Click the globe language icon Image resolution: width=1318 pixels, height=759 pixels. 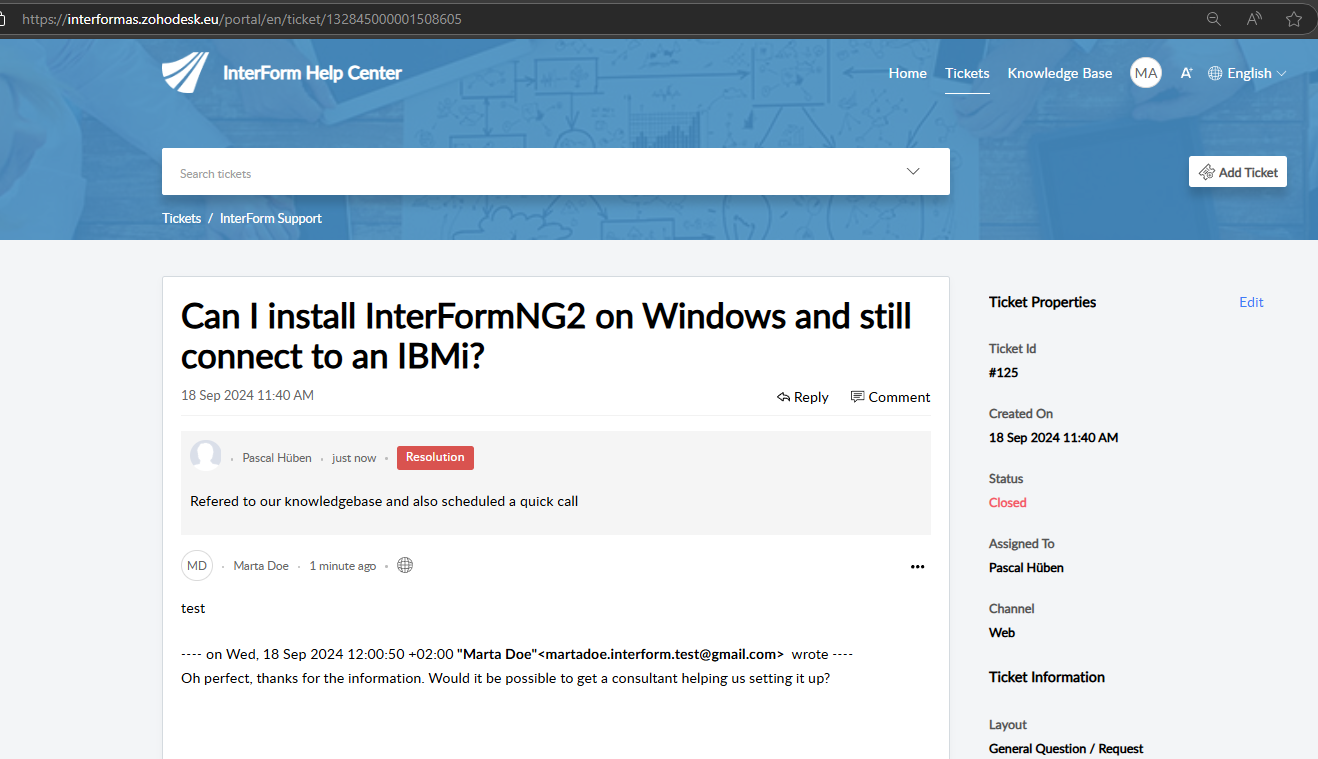(1215, 73)
